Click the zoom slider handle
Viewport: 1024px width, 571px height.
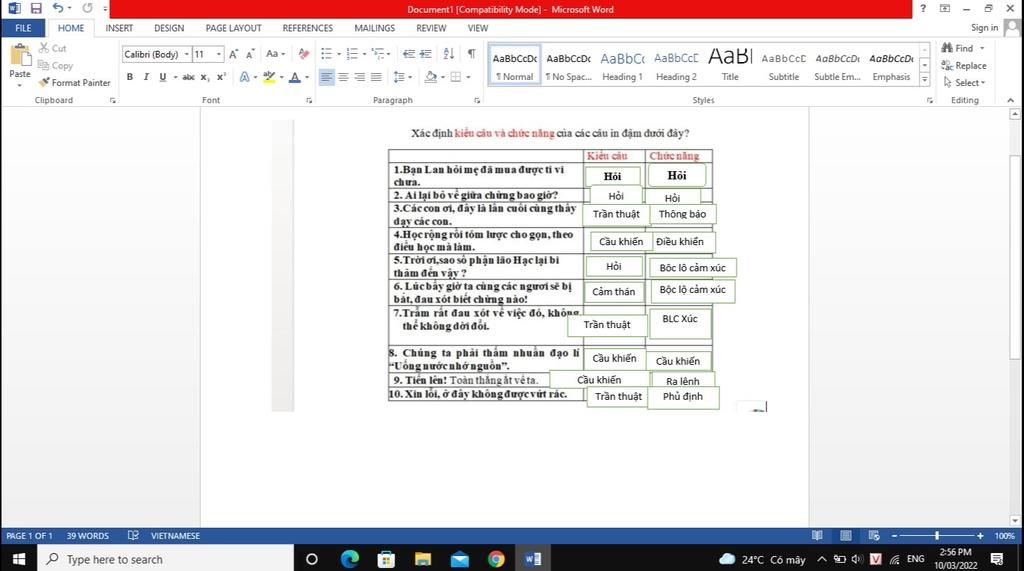[937, 536]
